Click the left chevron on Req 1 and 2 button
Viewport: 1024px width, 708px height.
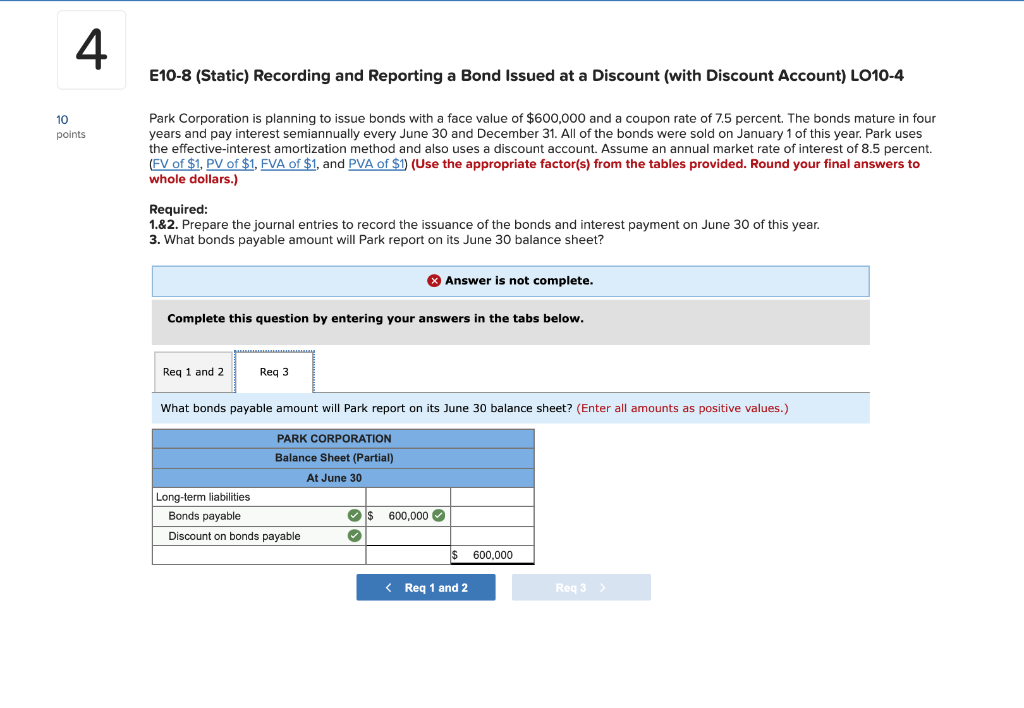point(388,587)
